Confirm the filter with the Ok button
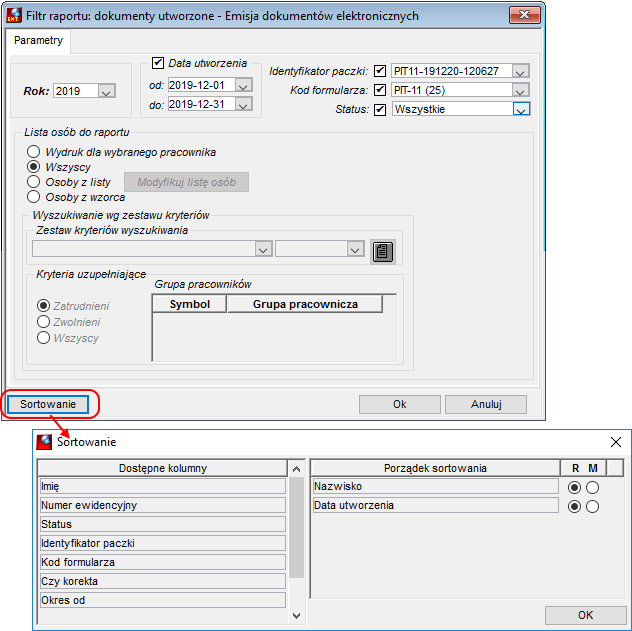The height and width of the screenshot is (631, 632). pos(399,404)
